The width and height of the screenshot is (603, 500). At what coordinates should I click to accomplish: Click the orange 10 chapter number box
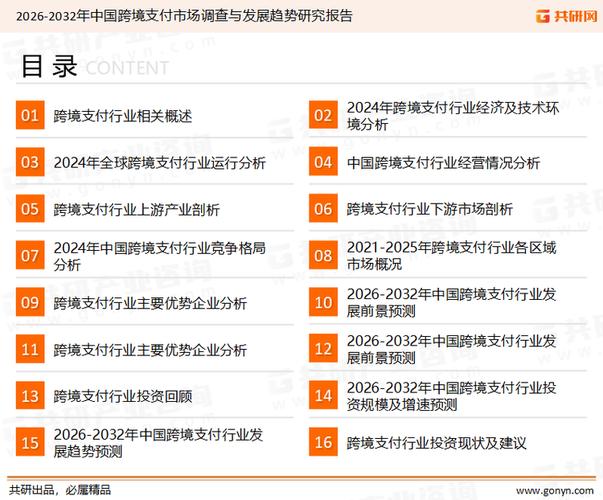[x=323, y=302]
